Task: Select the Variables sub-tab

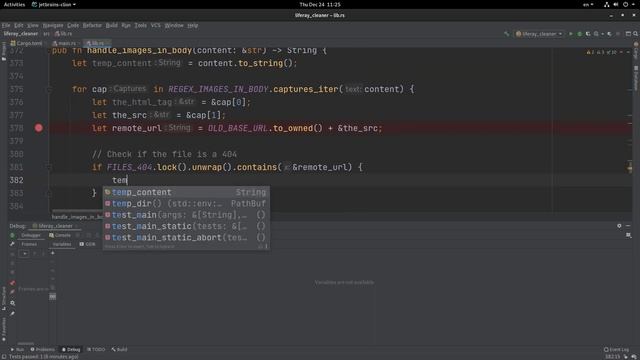Action: tap(62, 244)
